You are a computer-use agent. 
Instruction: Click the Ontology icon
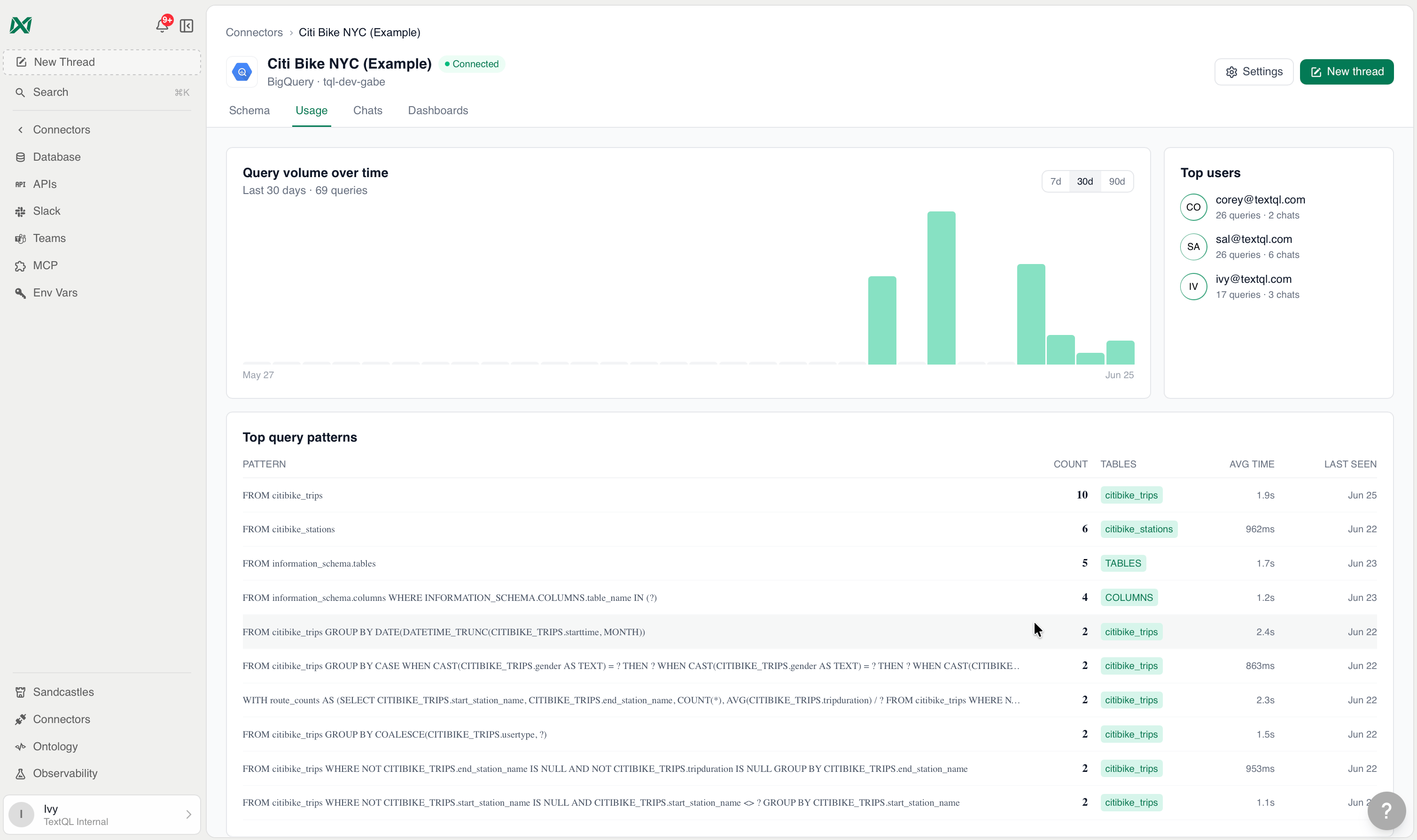click(x=20, y=746)
